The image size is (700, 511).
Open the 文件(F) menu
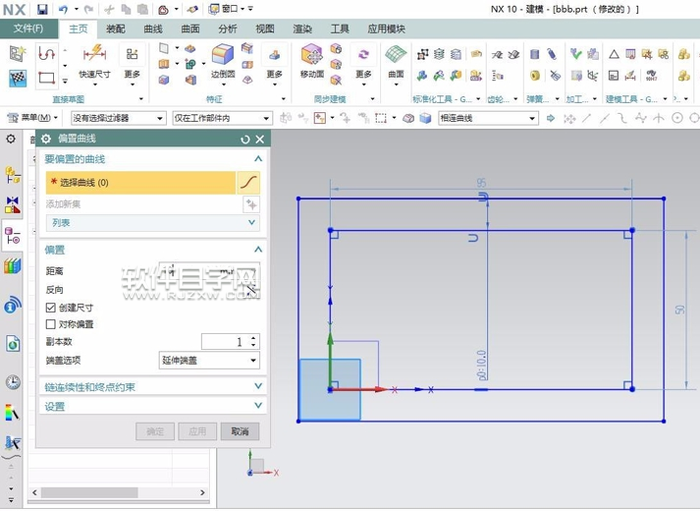coord(28,29)
